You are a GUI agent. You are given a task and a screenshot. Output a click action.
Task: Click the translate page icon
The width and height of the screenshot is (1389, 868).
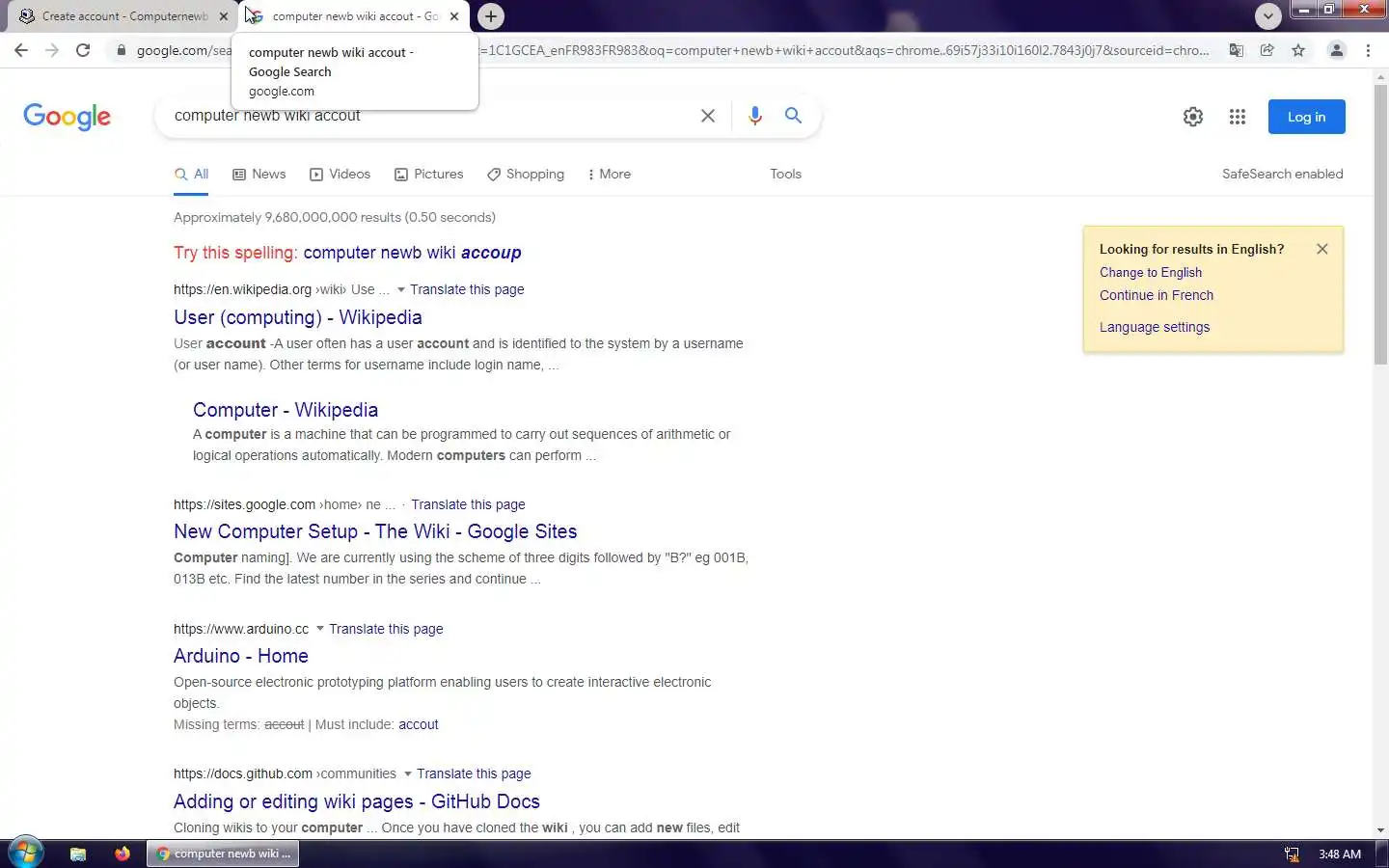point(1236,50)
